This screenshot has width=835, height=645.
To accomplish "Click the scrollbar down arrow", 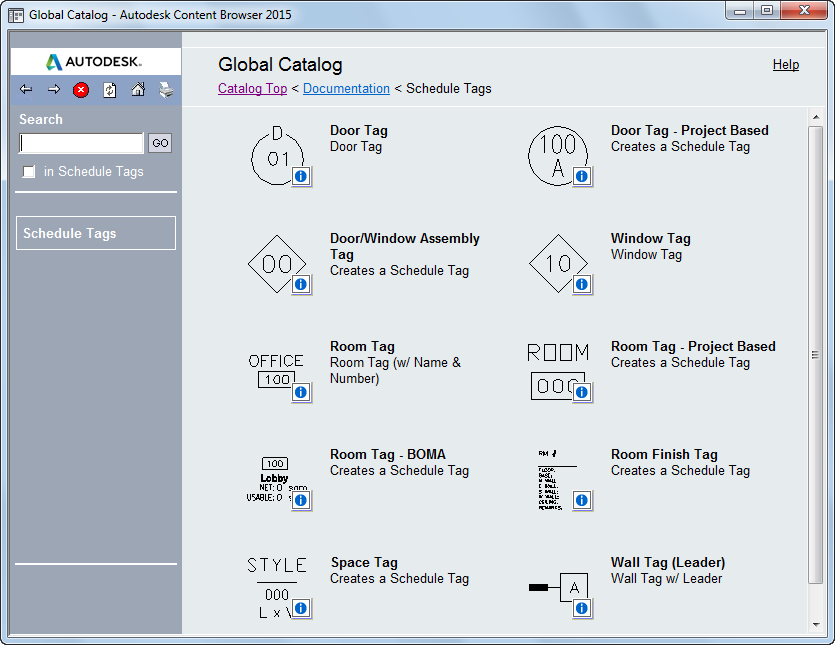I will click(816, 625).
